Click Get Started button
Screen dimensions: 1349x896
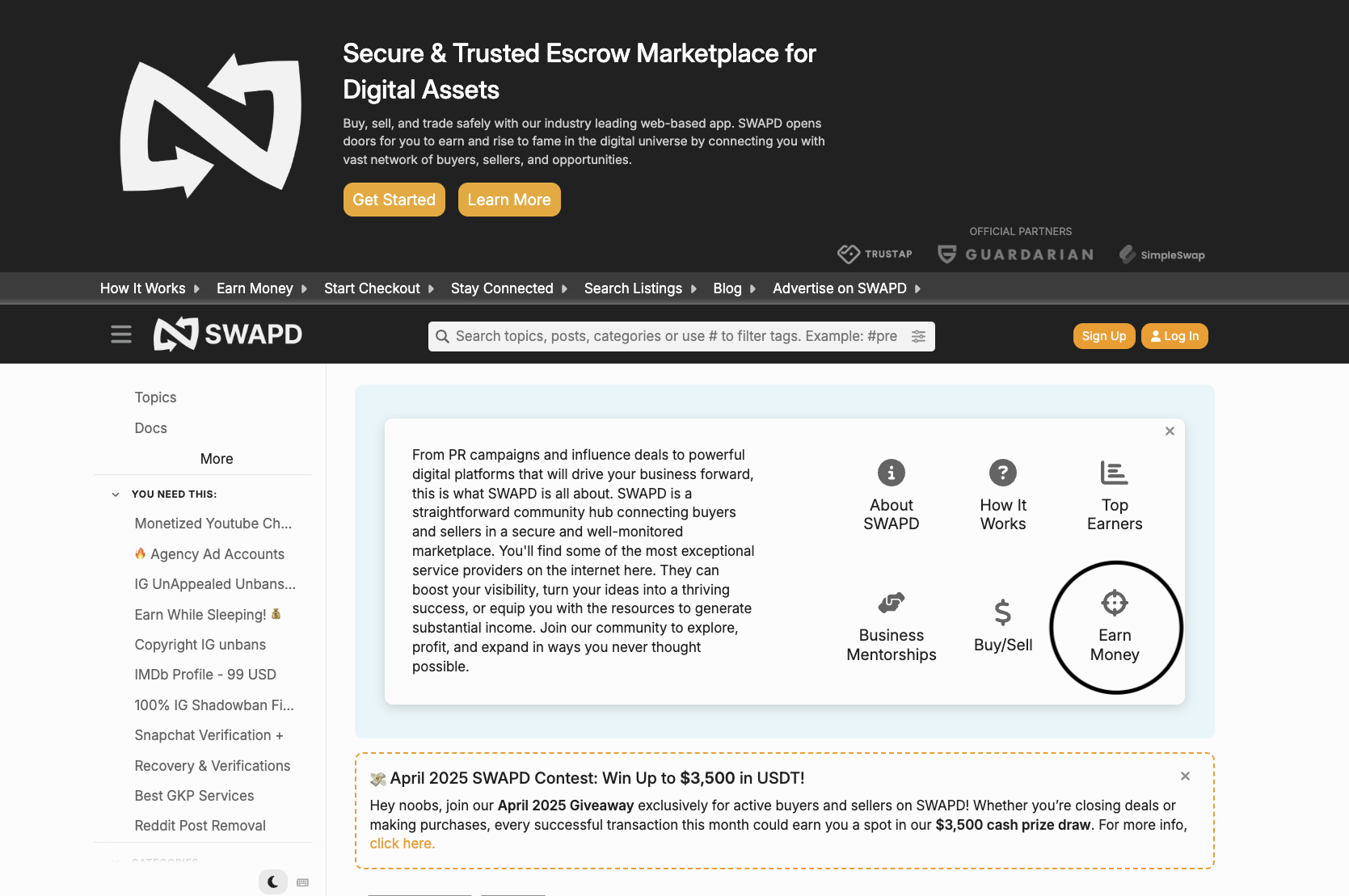(394, 200)
